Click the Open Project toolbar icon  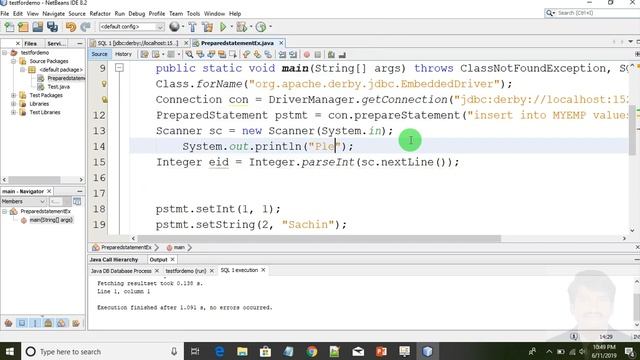[x=38, y=27]
